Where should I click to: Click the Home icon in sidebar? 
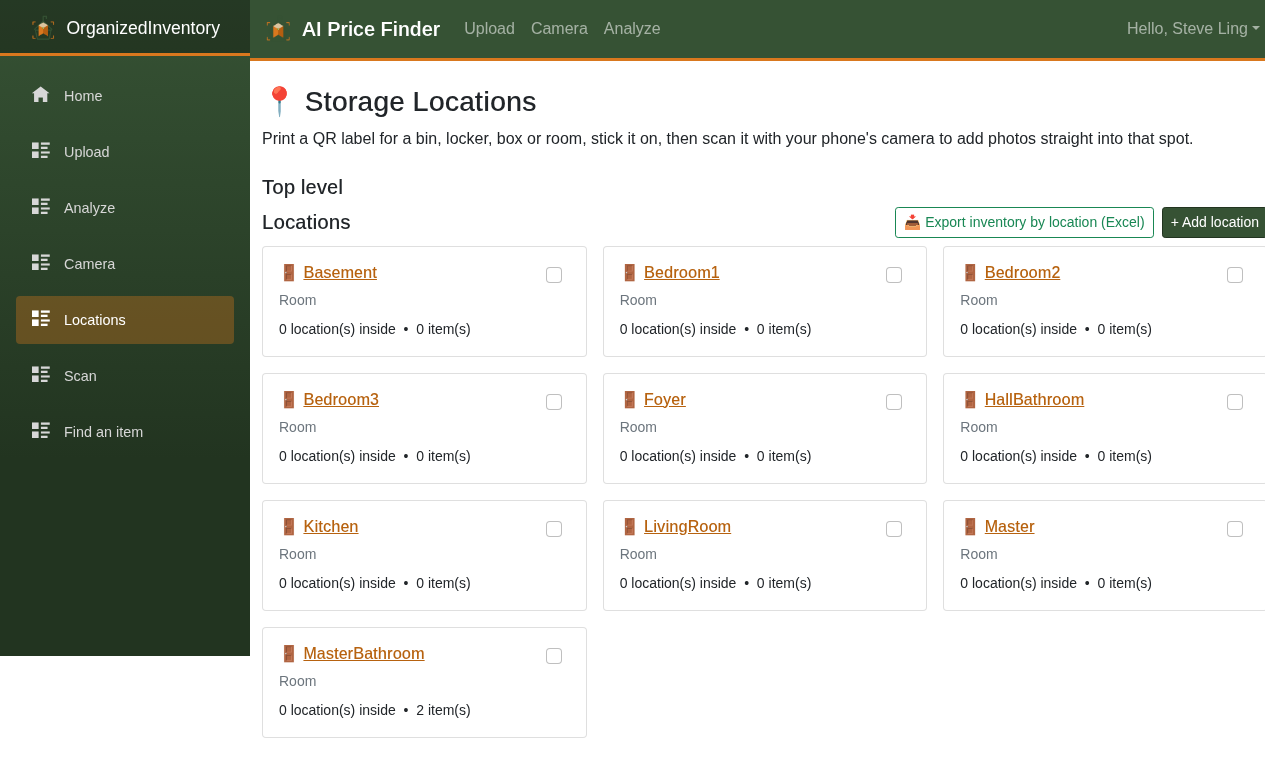coord(41,95)
